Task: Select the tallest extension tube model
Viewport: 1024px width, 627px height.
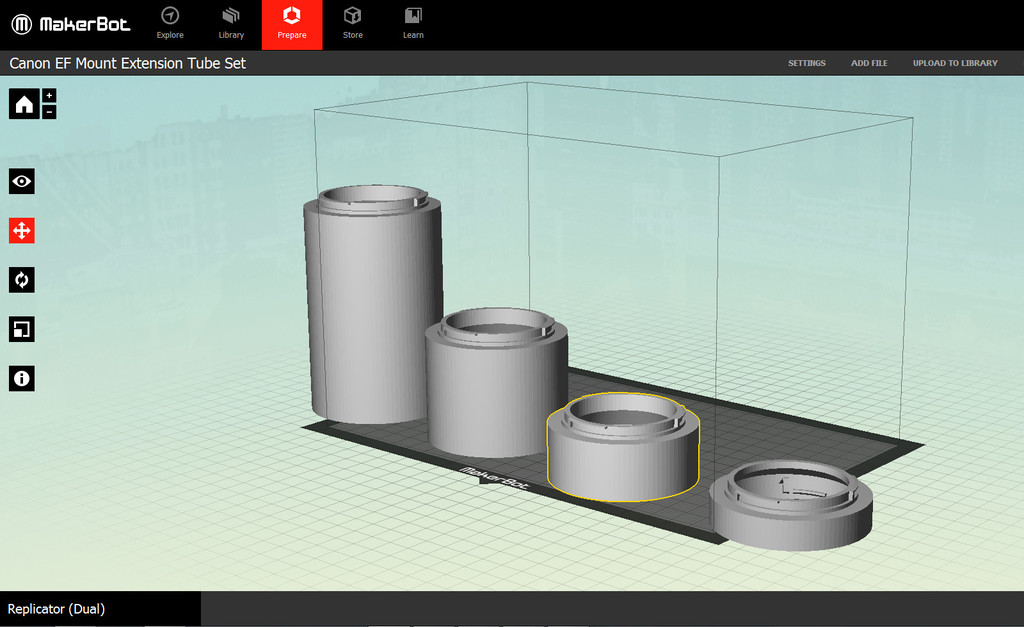Action: (x=372, y=310)
